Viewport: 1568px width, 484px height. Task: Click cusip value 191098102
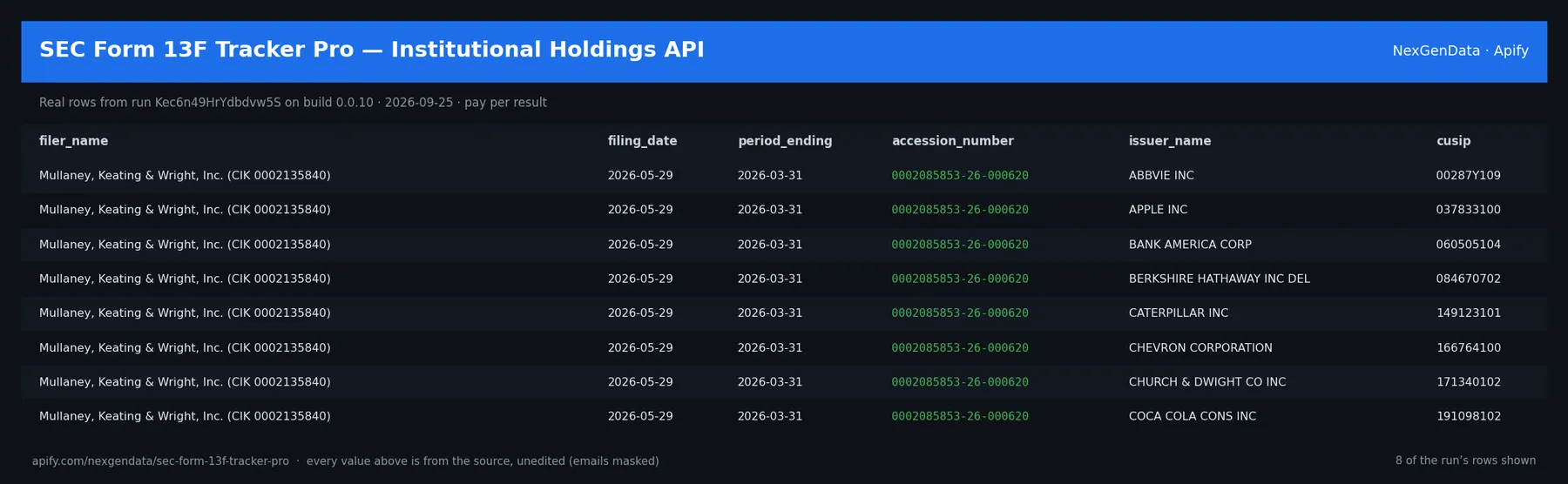coord(1469,416)
